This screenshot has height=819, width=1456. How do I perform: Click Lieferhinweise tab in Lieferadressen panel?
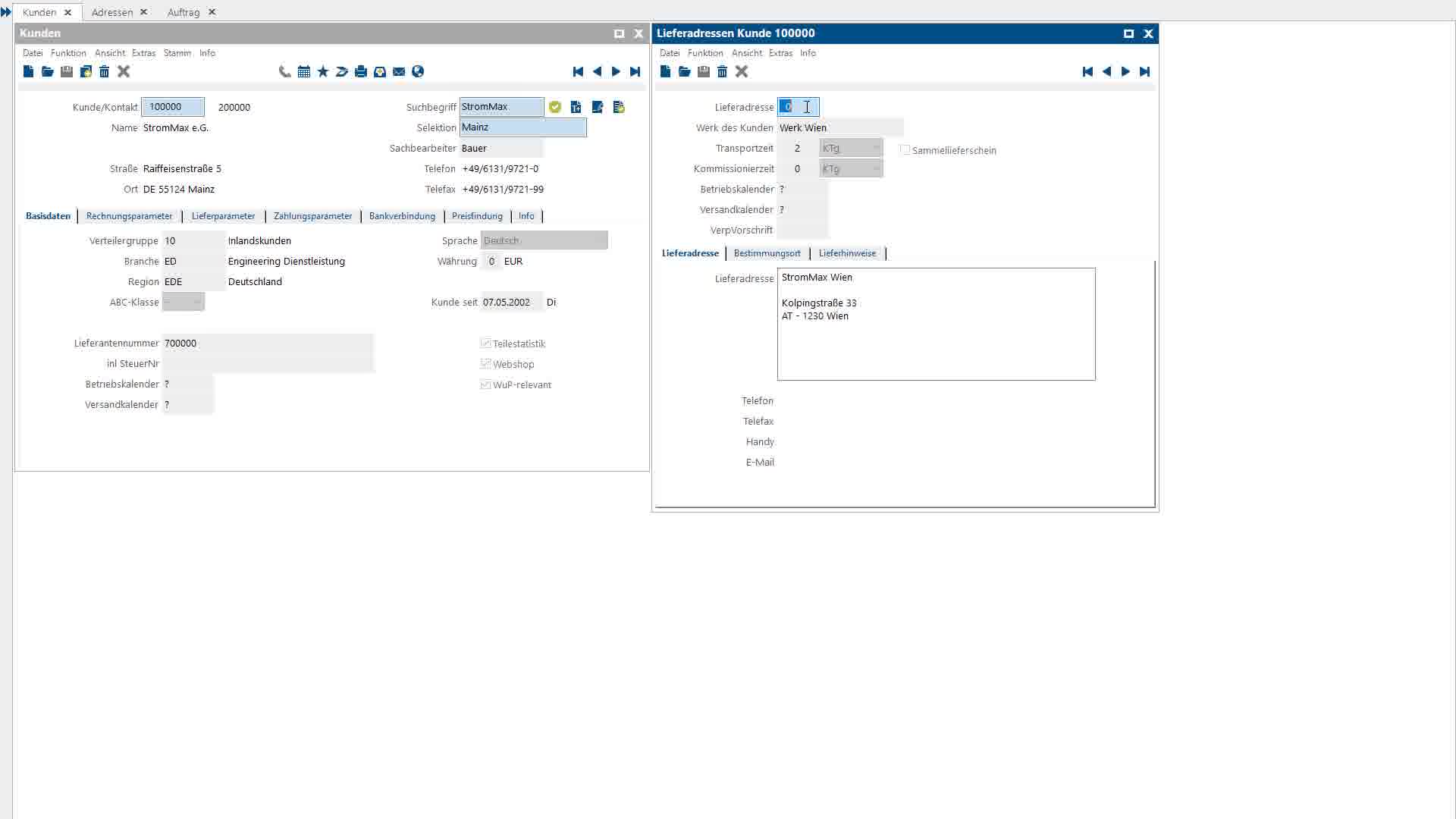point(848,252)
